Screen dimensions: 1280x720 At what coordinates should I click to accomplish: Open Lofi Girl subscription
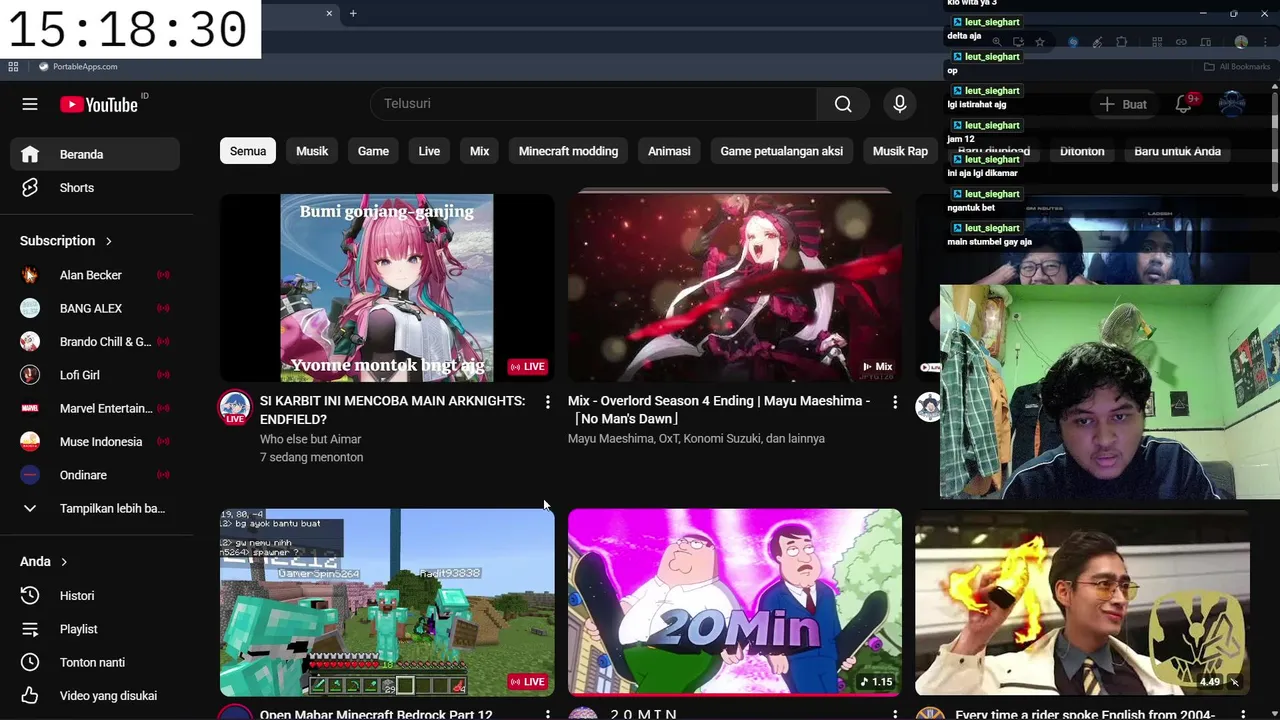click(x=95, y=375)
